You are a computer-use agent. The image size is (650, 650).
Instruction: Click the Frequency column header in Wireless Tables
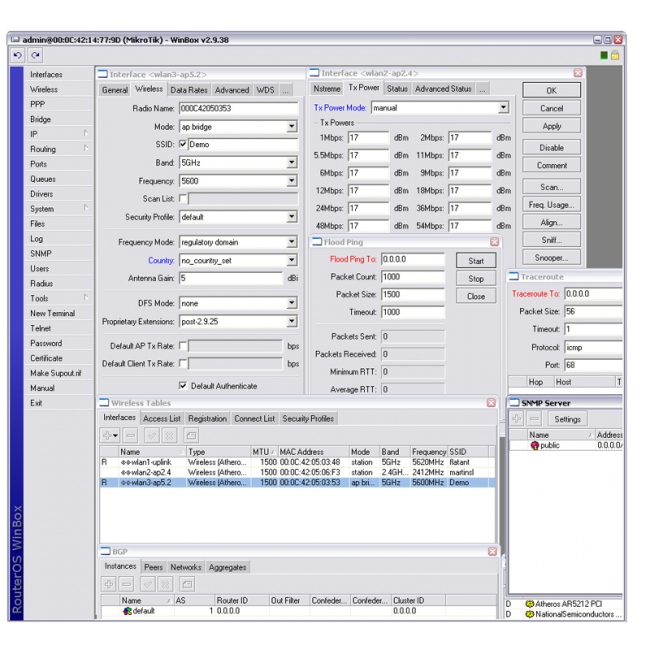[429, 451]
